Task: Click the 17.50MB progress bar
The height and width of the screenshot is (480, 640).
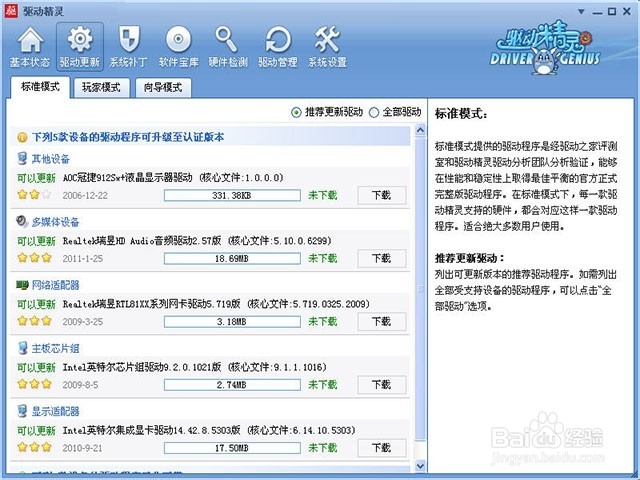Action: pyautogui.click(x=232, y=448)
